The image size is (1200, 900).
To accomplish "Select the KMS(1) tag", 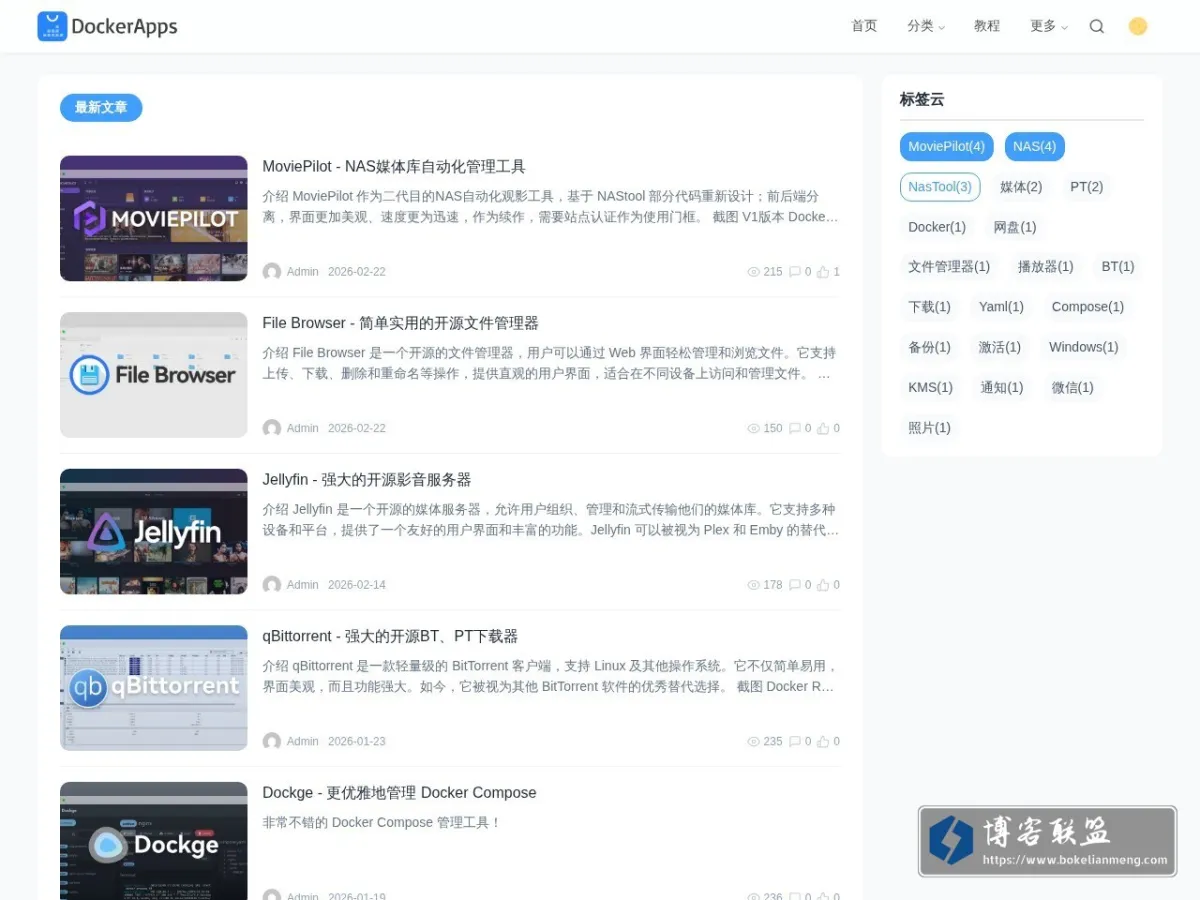I will 930,387.
